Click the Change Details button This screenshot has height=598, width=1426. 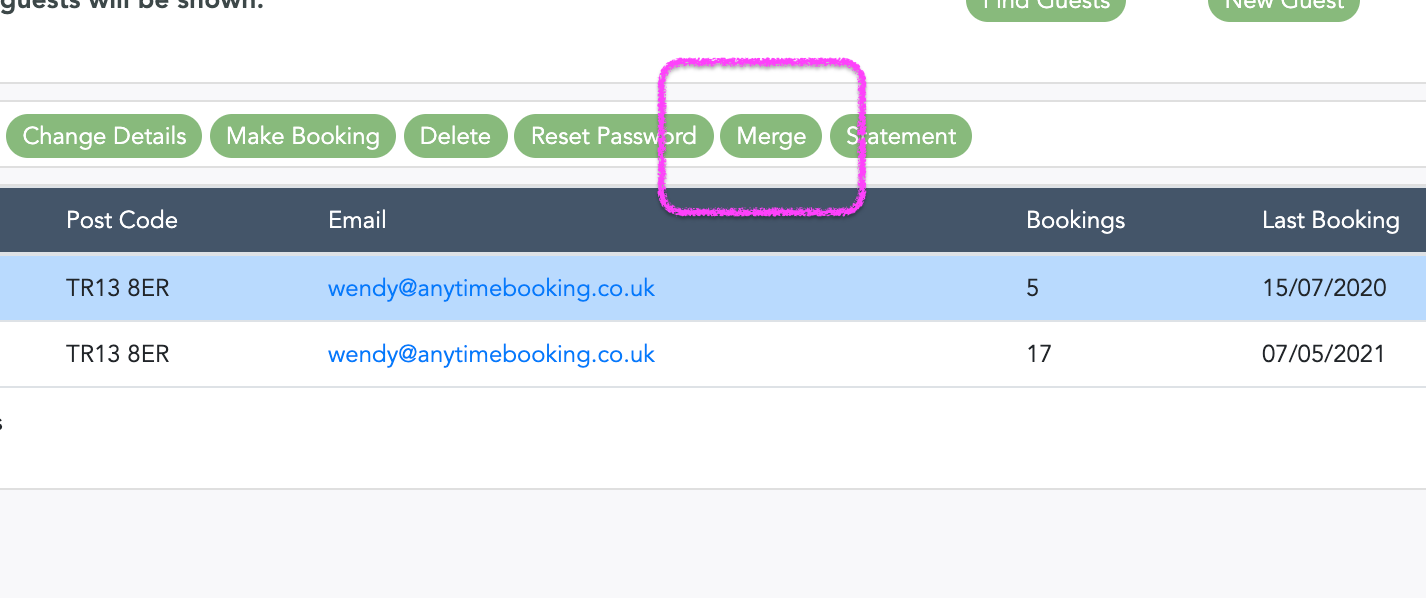[104, 136]
